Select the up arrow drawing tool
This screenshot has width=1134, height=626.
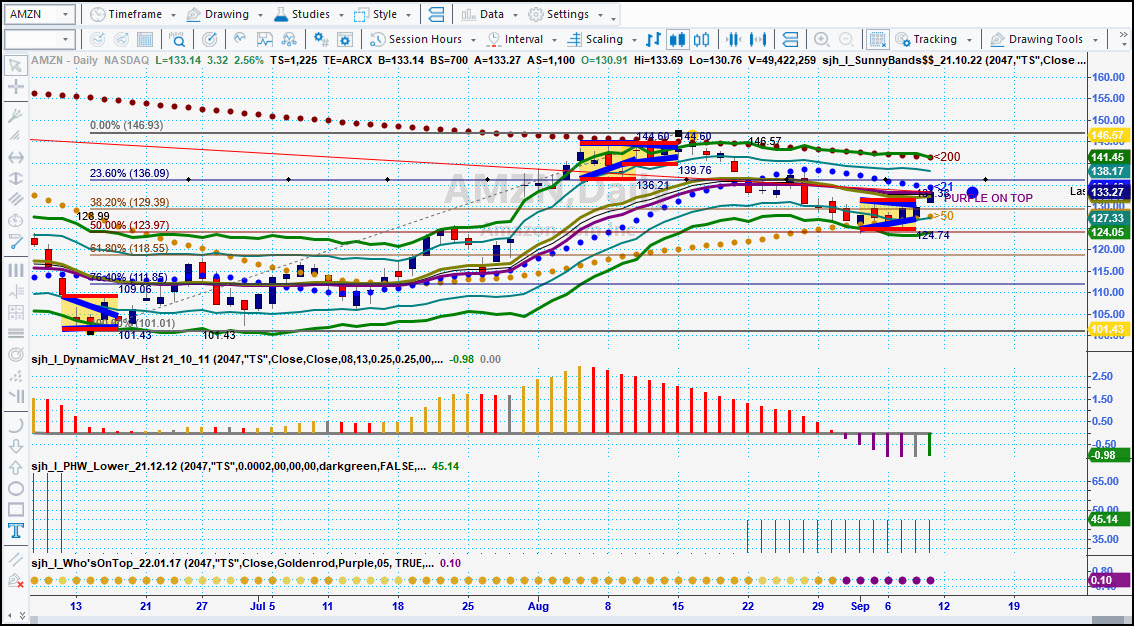click(15, 467)
